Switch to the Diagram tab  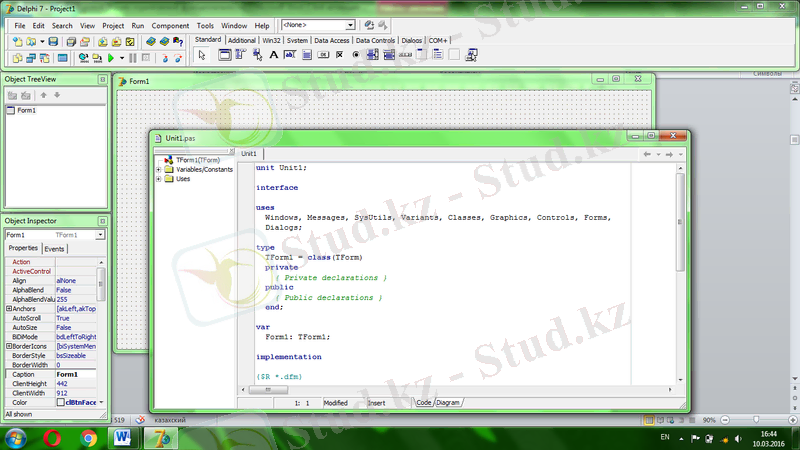[448, 402]
